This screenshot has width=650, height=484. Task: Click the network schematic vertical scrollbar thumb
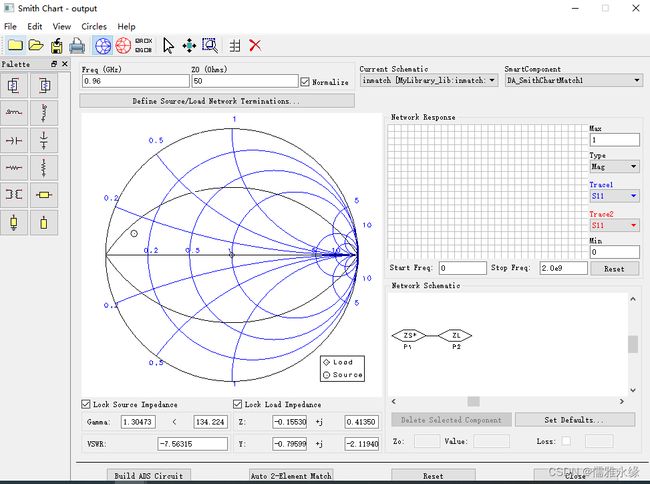point(633,344)
